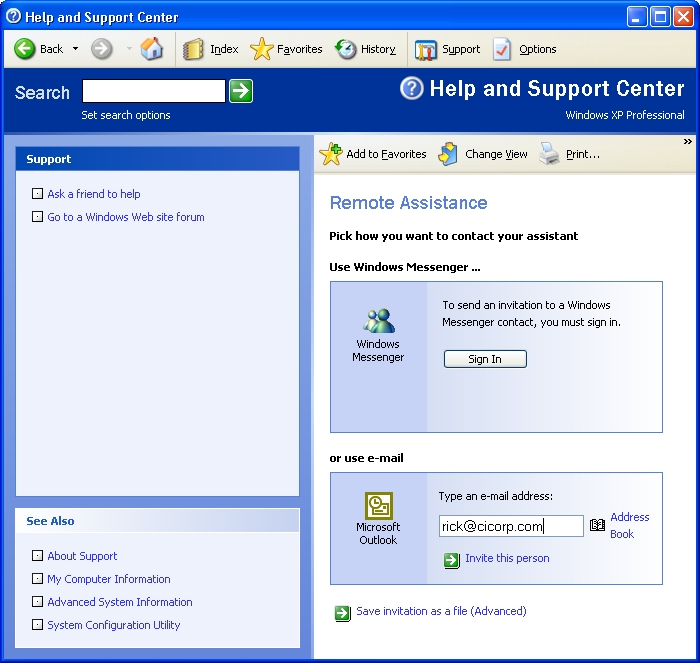
Task: Open My Computer Information link
Action: pyautogui.click(x=109, y=579)
